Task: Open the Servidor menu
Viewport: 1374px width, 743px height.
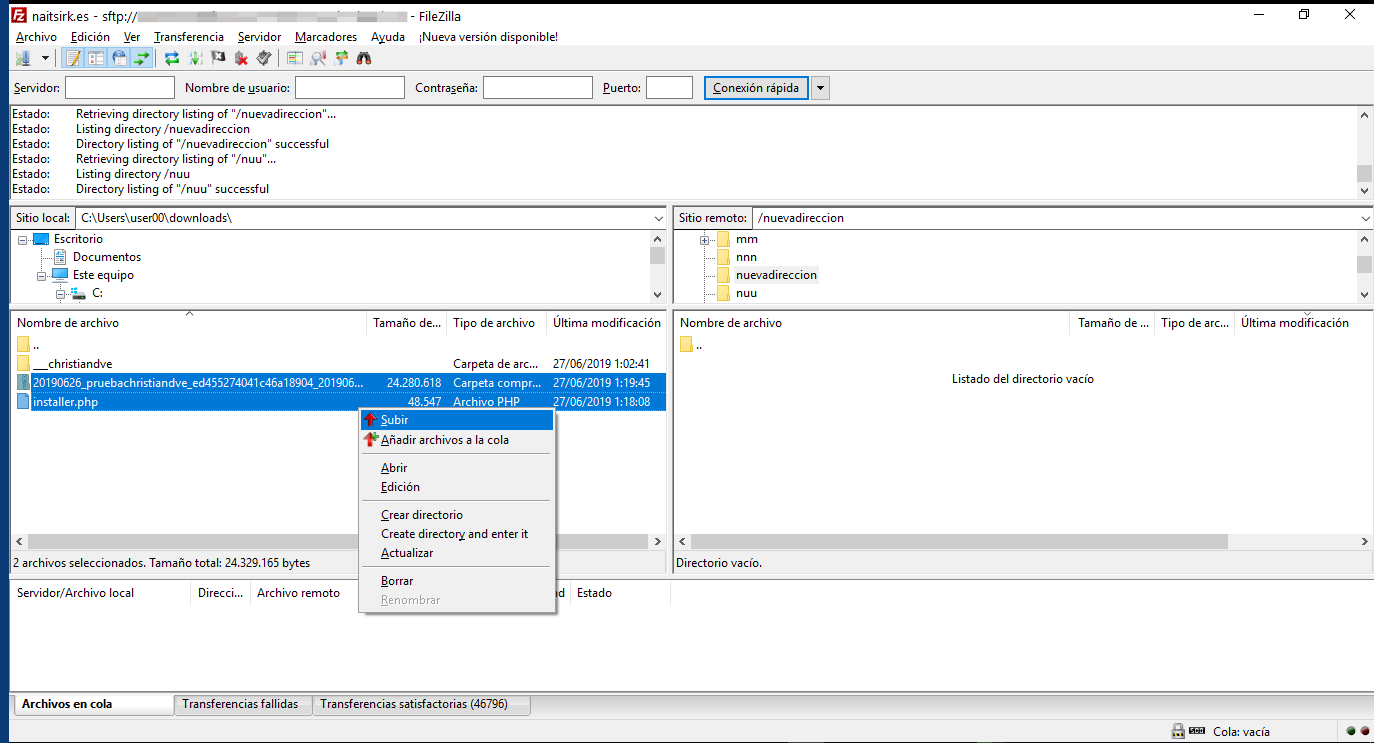Action: [259, 37]
